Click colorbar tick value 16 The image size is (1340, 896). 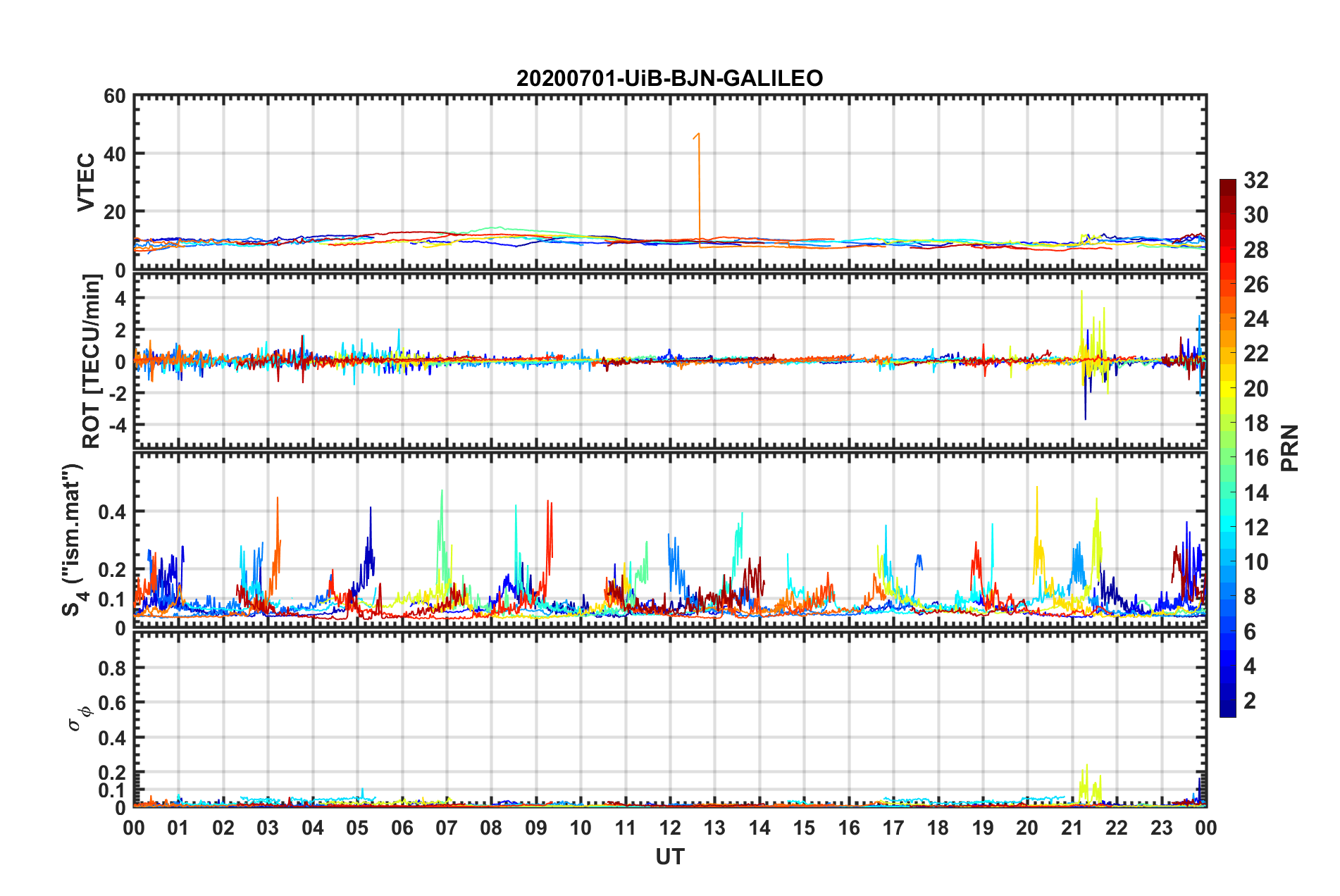click(1256, 458)
